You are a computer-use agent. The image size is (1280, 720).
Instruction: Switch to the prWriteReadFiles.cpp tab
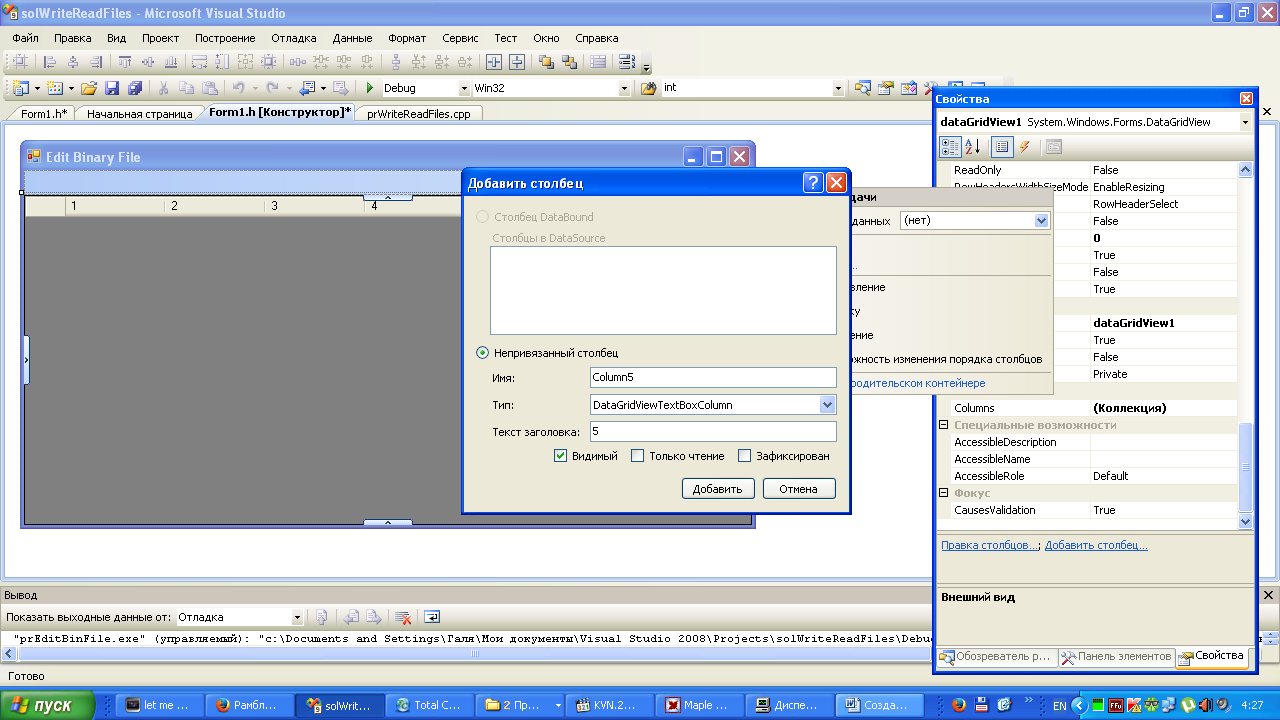pyautogui.click(x=418, y=114)
